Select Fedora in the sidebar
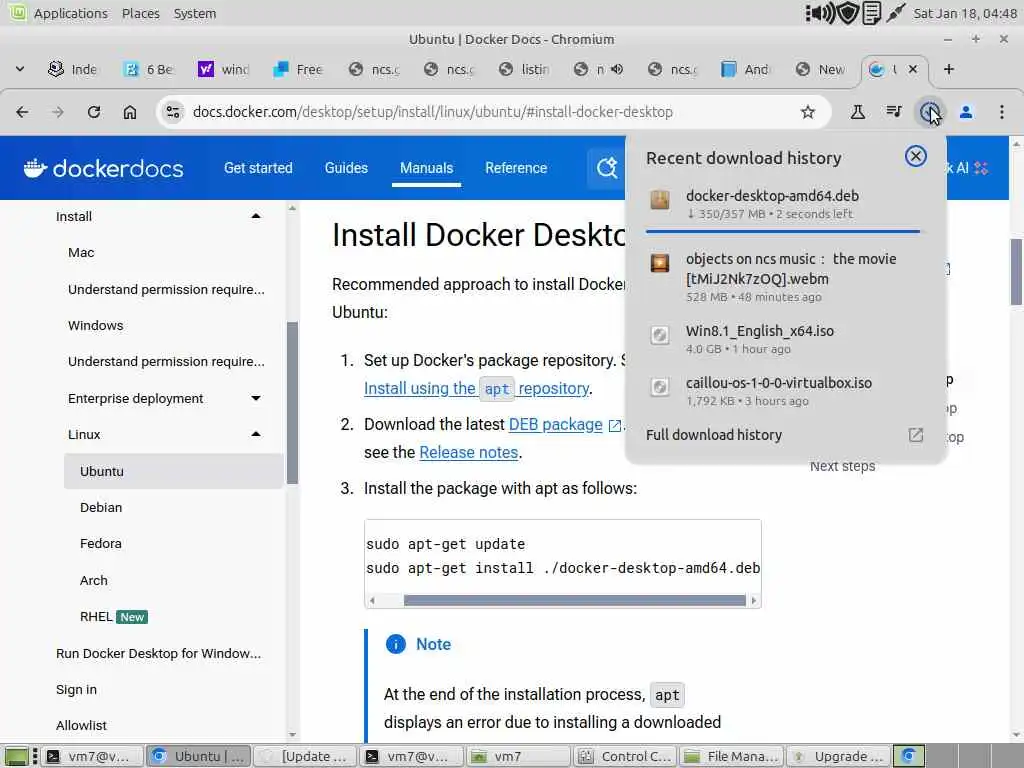The image size is (1024, 768). tap(101, 543)
